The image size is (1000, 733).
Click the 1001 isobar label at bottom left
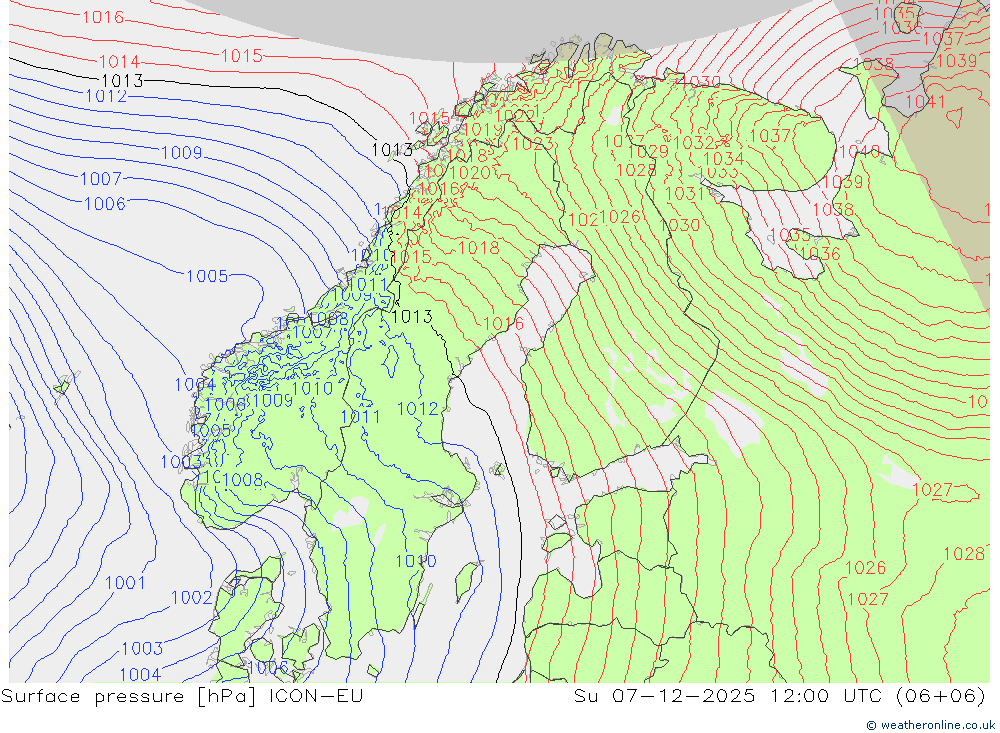pyautogui.click(x=125, y=582)
